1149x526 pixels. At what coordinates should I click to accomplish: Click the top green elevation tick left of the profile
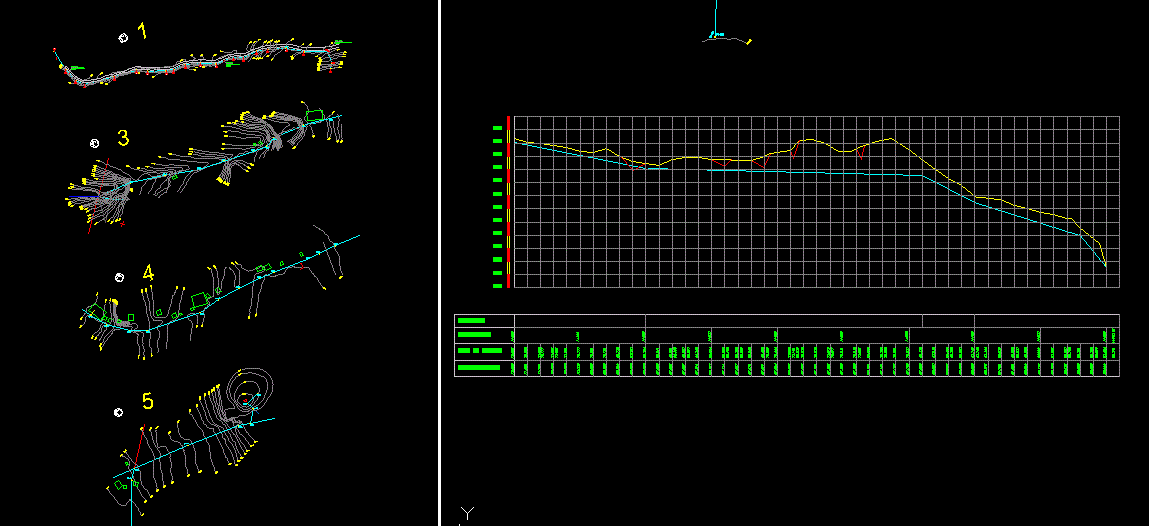pos(497,128)
